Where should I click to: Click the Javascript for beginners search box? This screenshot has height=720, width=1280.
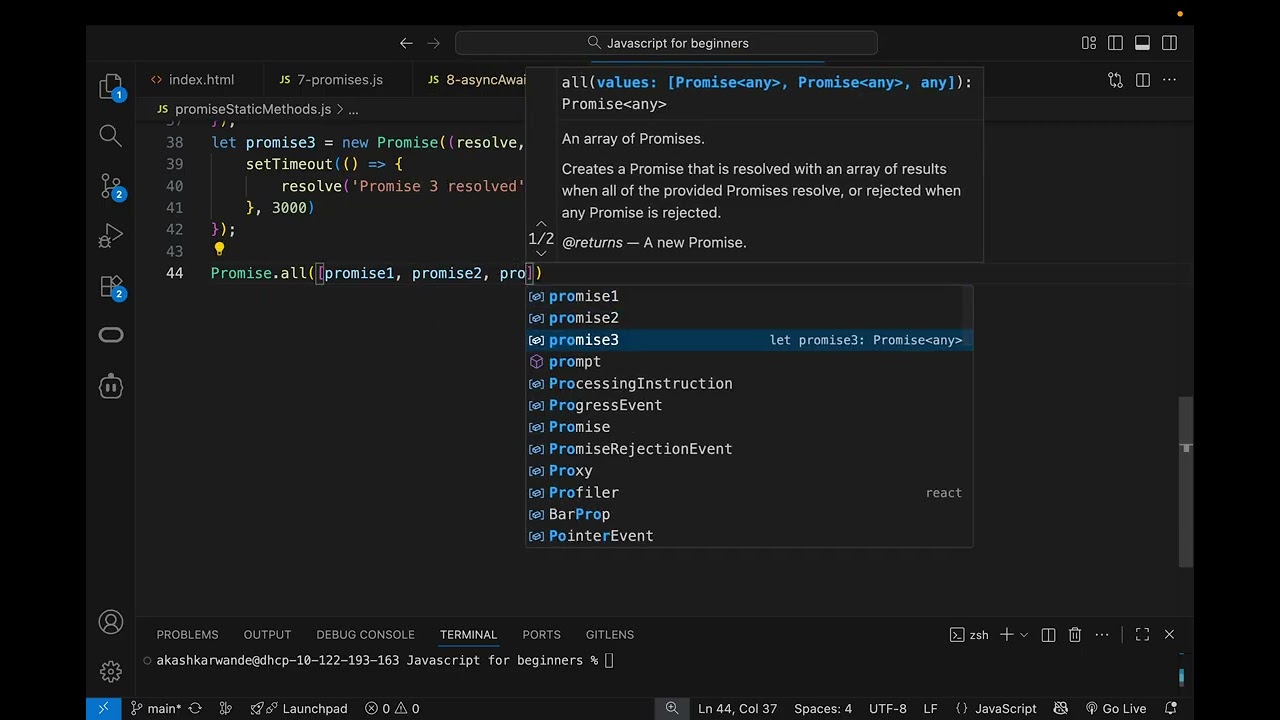pos(666,43)
